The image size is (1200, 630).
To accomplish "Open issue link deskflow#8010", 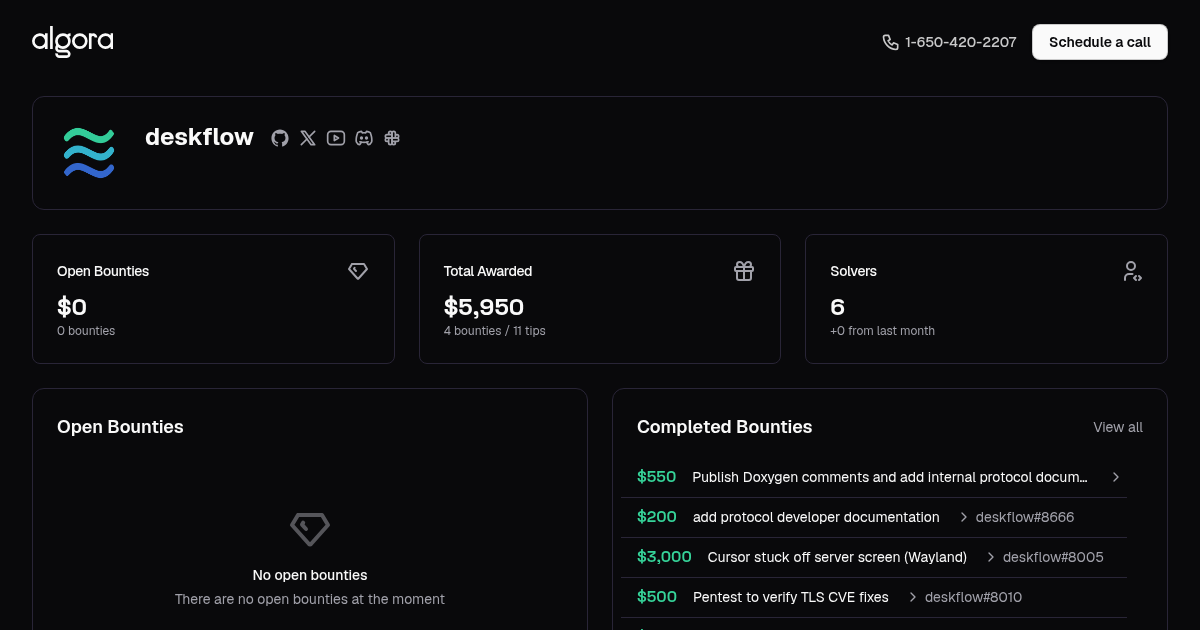I will 973,597.
